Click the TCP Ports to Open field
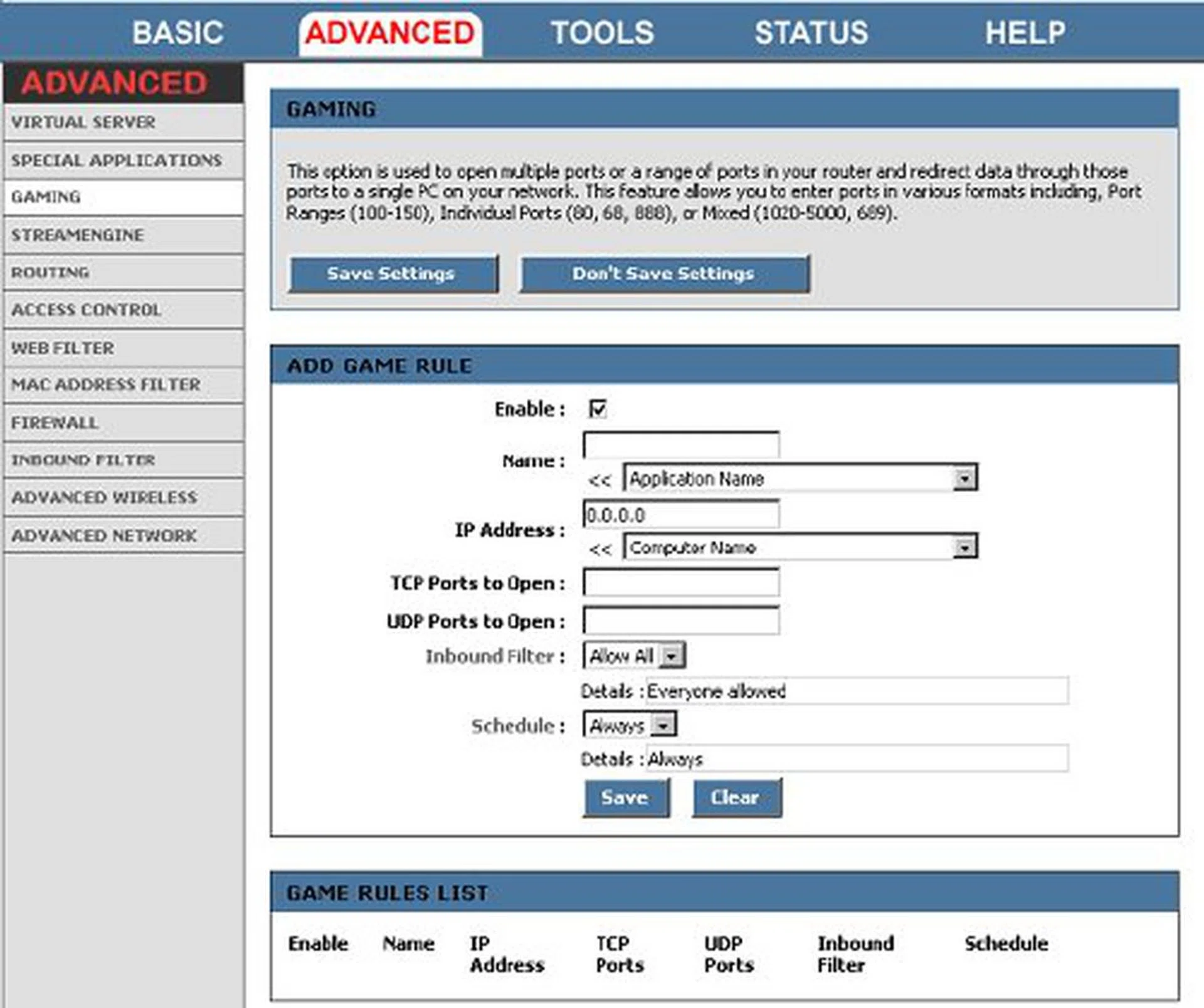1204x1008 pixels. (679, 582)
